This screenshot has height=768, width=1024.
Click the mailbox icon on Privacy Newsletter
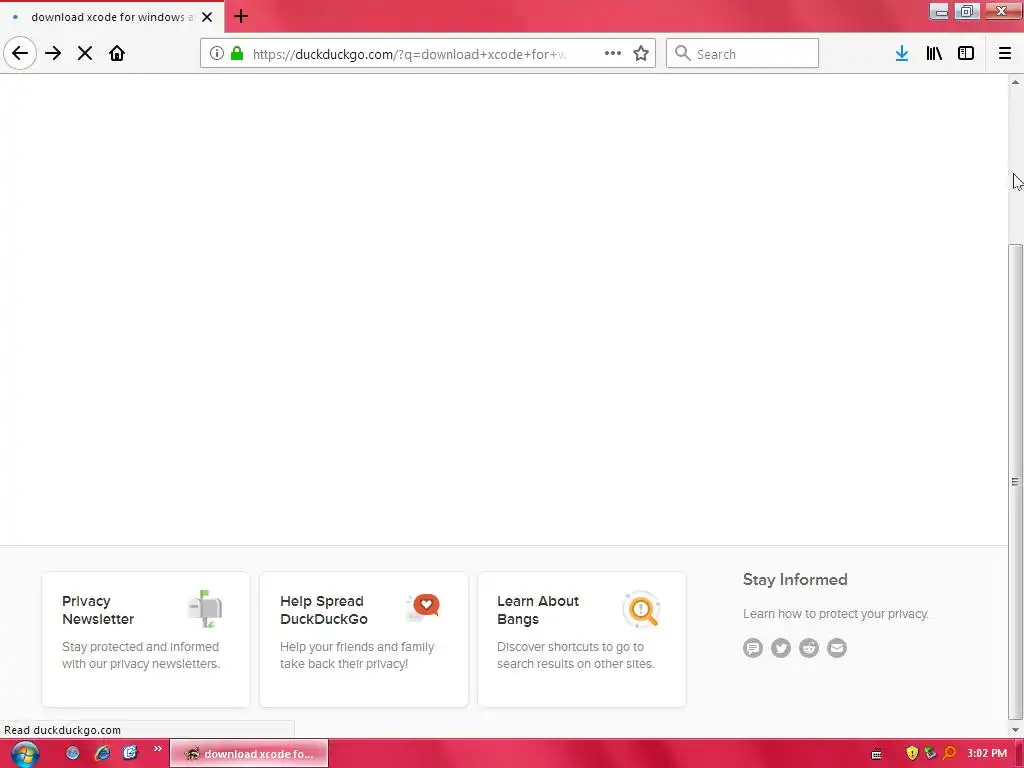tap(206, 609)
